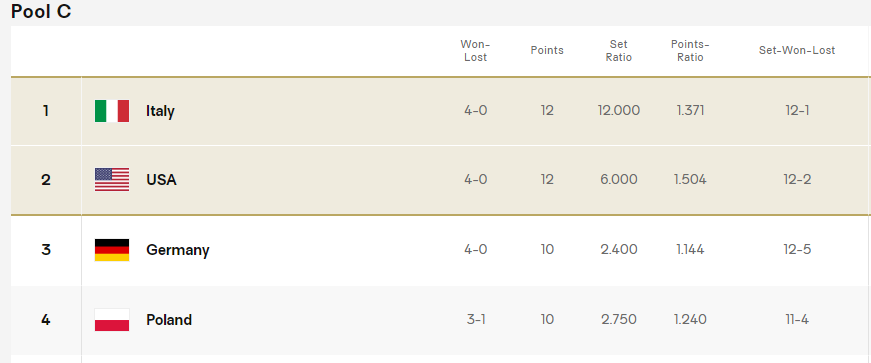The image size is (871, 363).
Task: Open the Poland team link
Action: [x=169, y=320]
